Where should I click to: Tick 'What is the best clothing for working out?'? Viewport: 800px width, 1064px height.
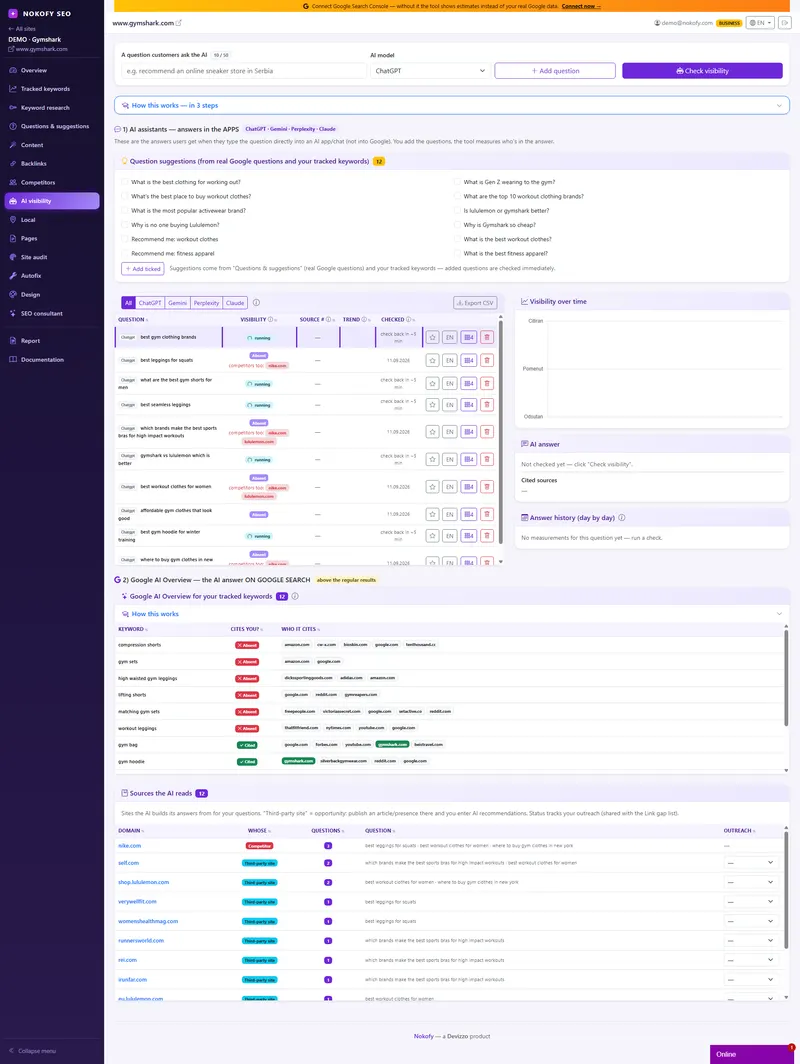click(x=125, y=182)
